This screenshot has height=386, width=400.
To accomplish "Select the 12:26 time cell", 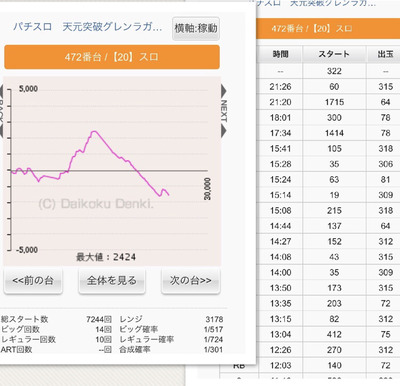I will coord(280,350).
